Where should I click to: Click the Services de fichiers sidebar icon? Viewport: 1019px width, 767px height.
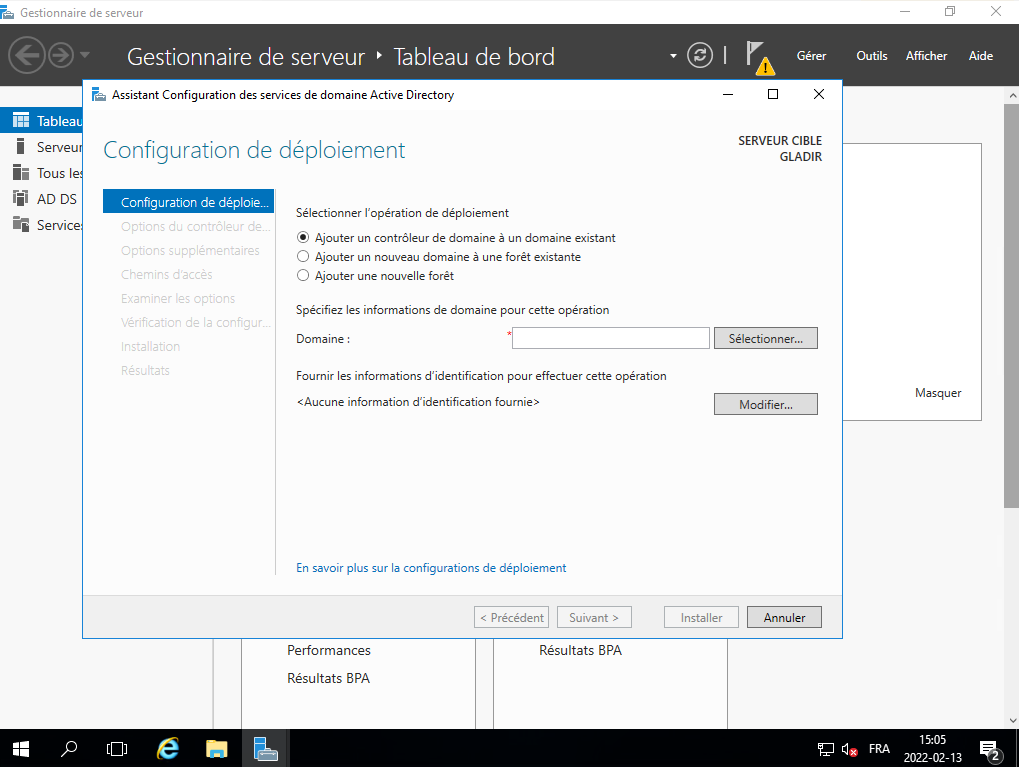pyautogui.click(x=21, y=224)
